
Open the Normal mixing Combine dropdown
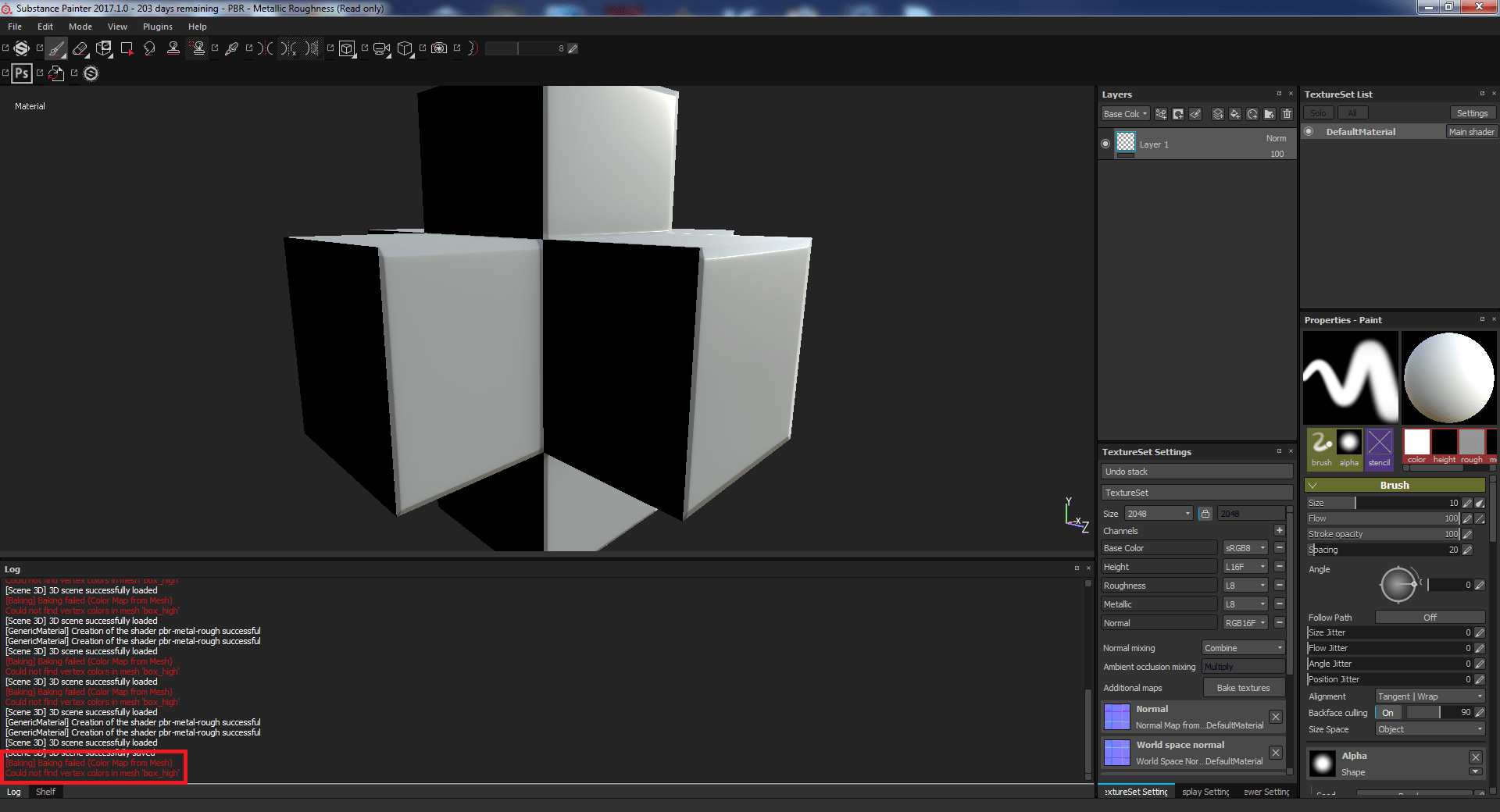coord(1242,647)
